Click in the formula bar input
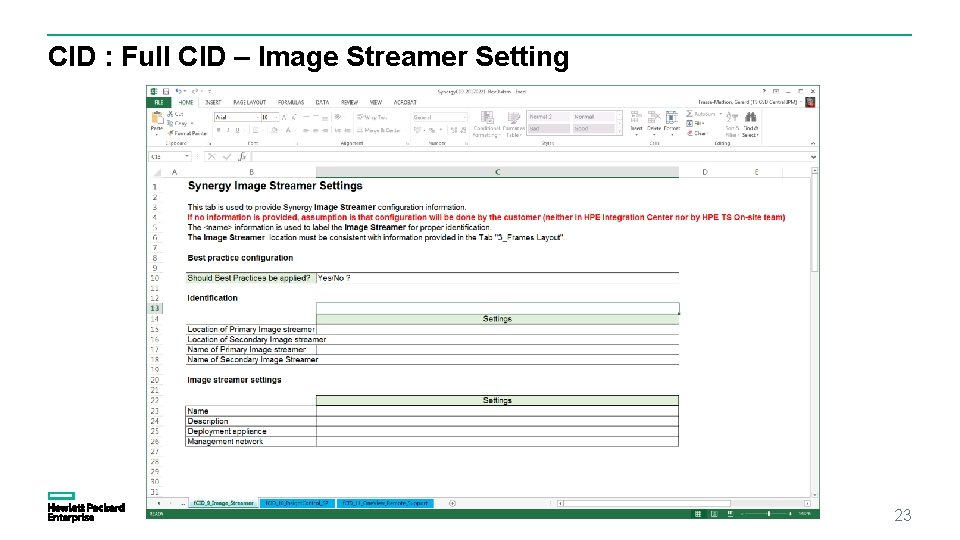 pos(529,157)
